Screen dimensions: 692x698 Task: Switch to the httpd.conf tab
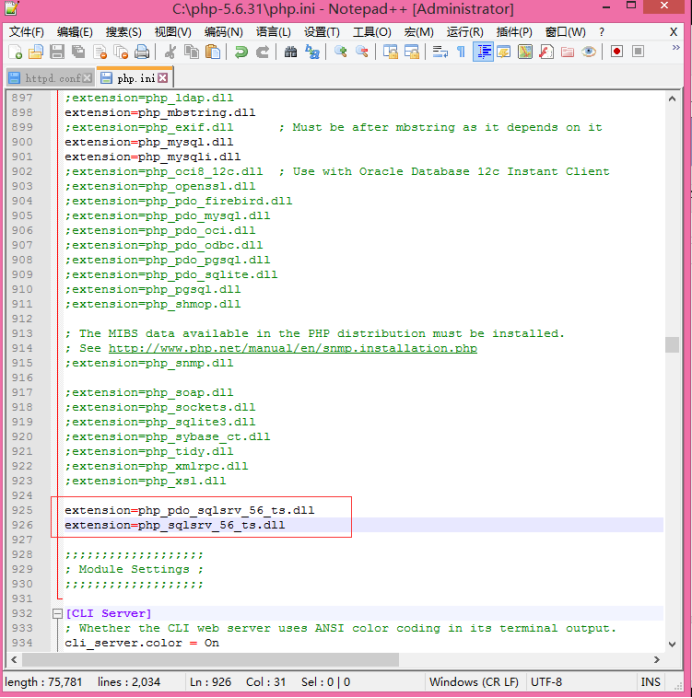click(x=50, y=78)
